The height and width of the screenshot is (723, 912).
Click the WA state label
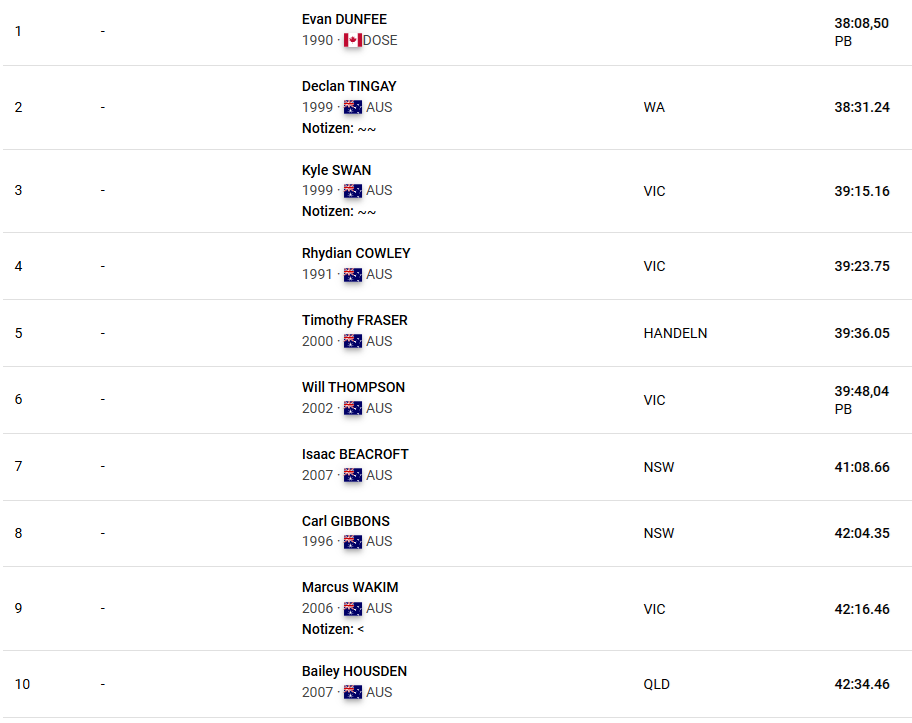654,107
